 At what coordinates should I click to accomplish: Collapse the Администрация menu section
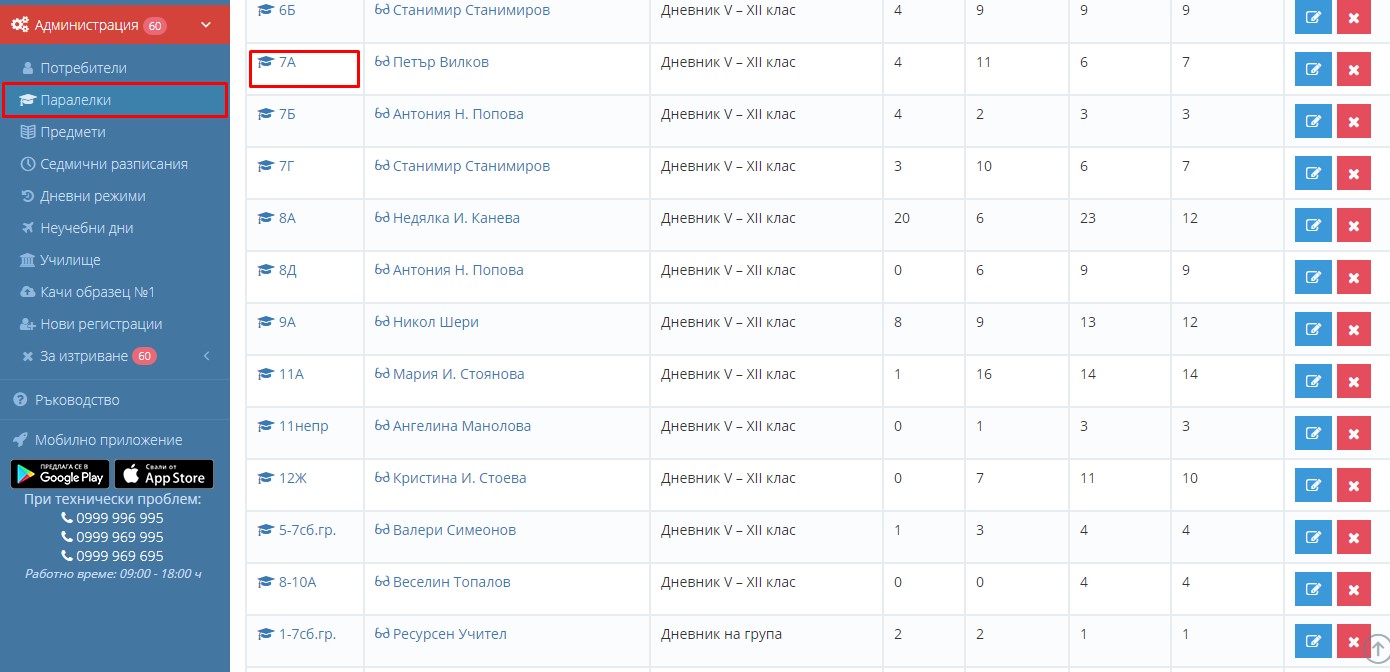pyautogui.click(x=205, y=25)
